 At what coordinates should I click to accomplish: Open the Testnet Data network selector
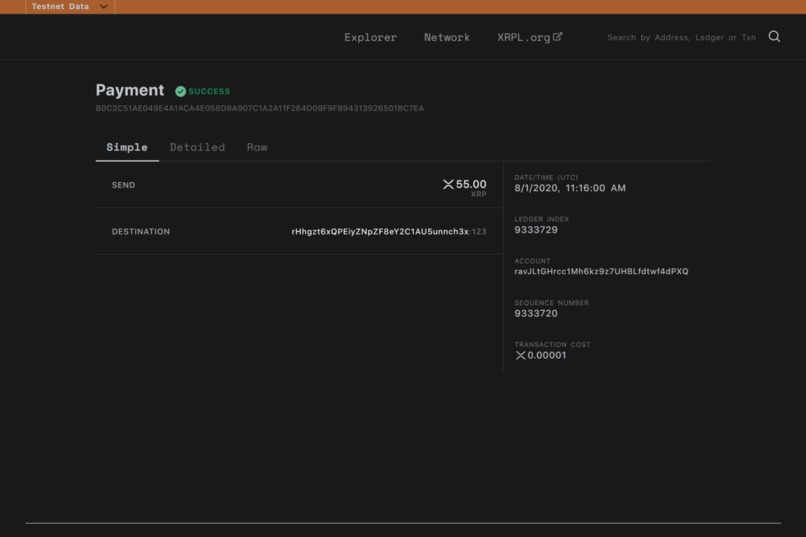click(70, 7)
